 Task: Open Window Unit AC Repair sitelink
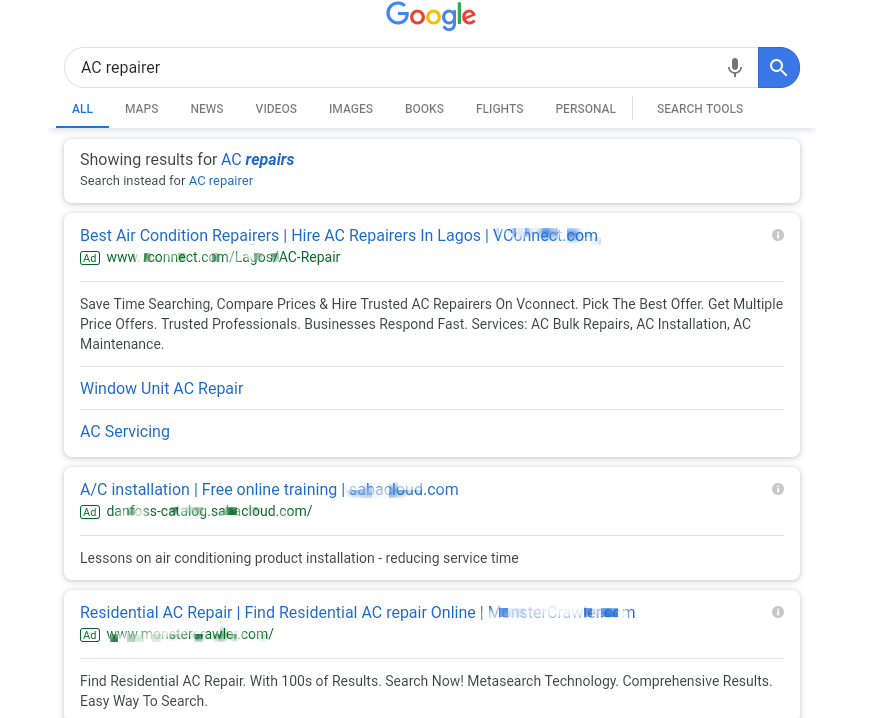[162, 388]
